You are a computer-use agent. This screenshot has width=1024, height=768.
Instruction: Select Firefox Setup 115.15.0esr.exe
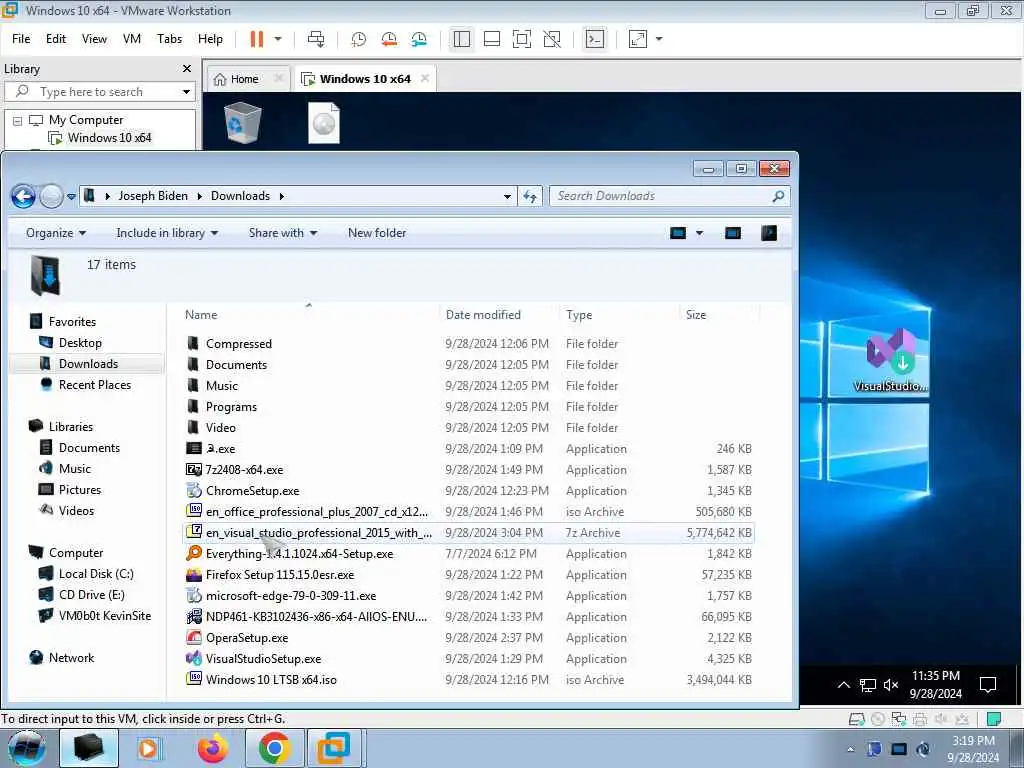(280, 575)
